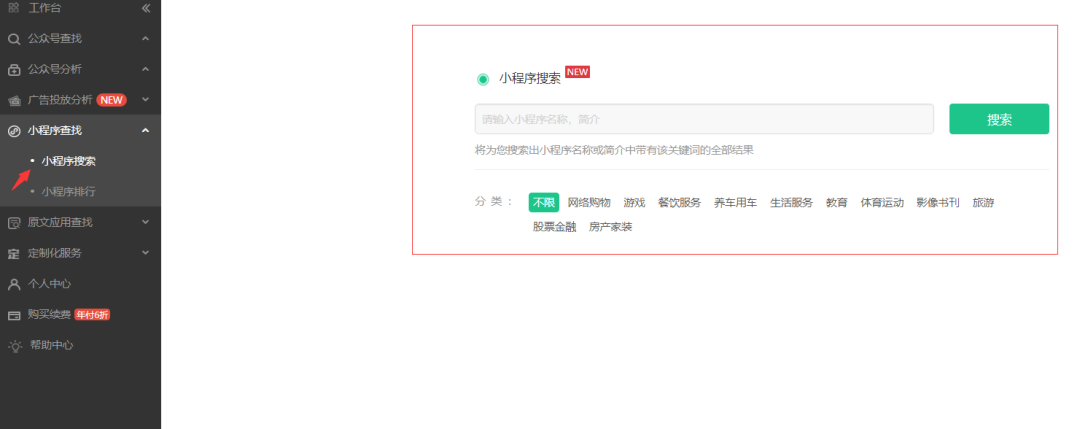Click the 个人中心 person icon
The width and height of the screenshot is (1080, 429).
pyautogui.click(x=14, y=284)
